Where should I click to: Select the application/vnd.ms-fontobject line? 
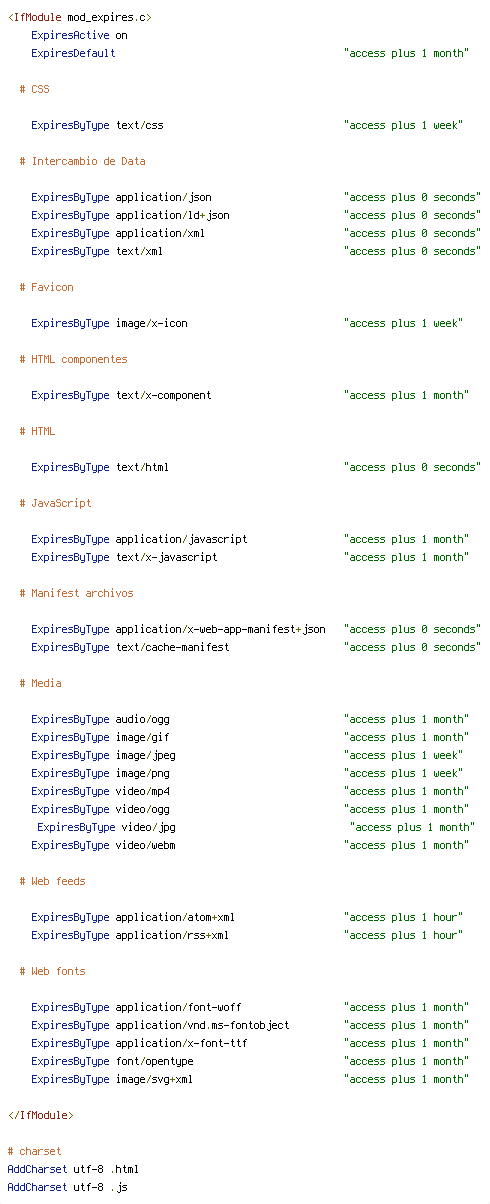coord(249,1025)
